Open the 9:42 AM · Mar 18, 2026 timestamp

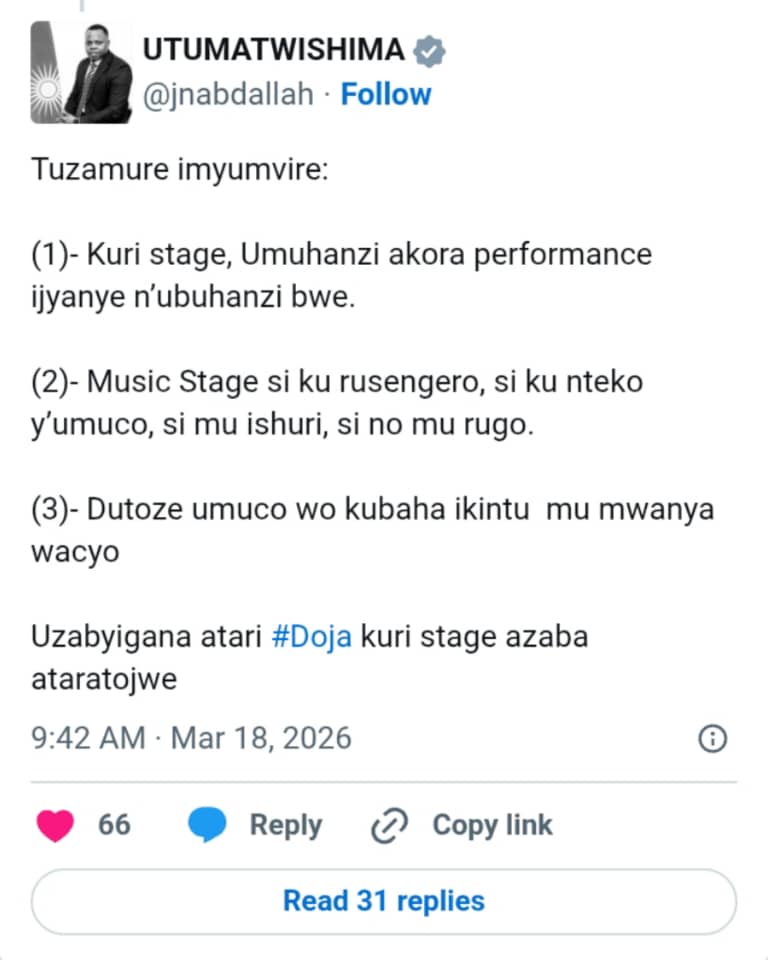pos(192,739)
